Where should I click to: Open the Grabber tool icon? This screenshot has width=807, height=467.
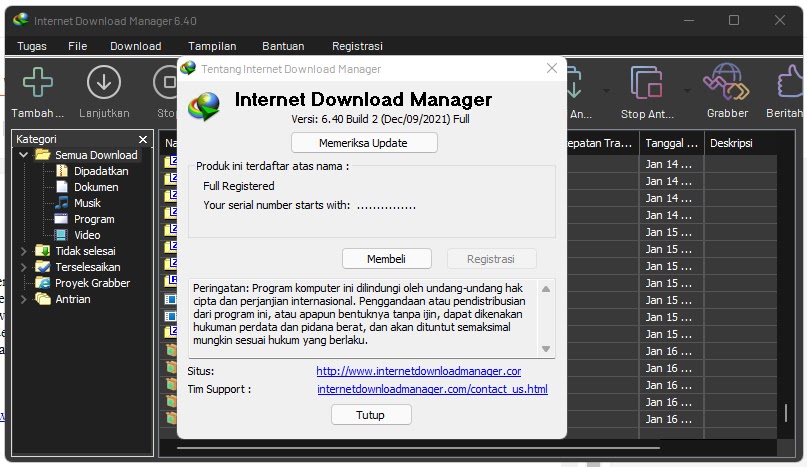pyautogui.click(x=726, y=82)
